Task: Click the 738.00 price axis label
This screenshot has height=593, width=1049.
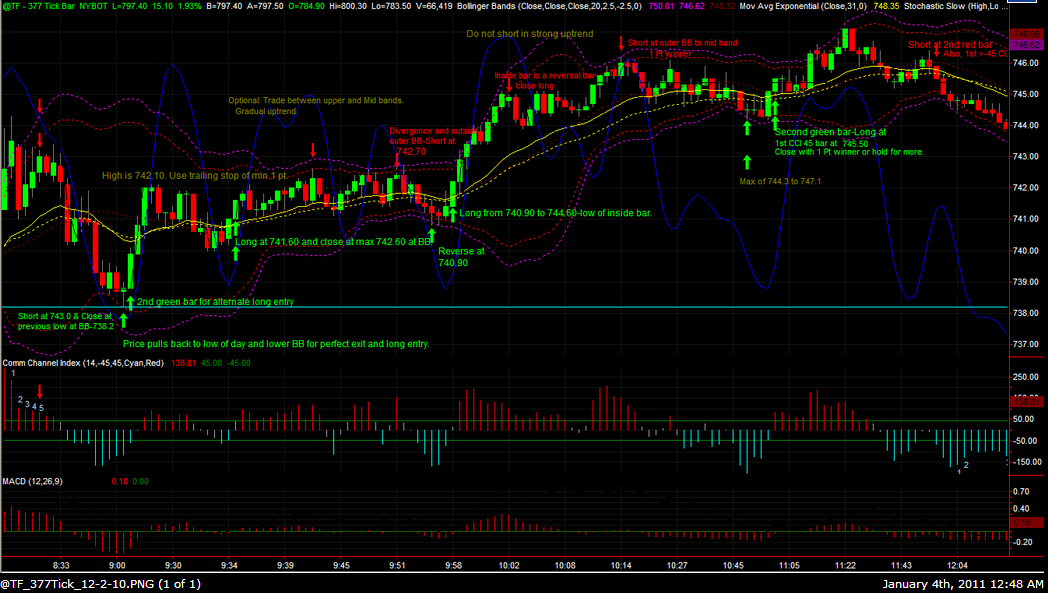Action: (1026, 313)
